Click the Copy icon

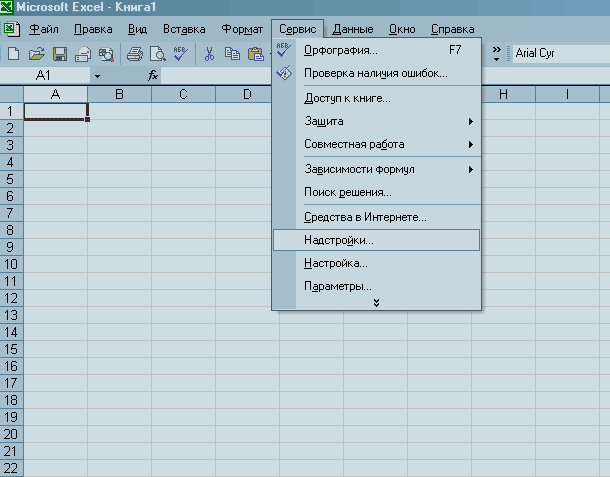(232, 54)
